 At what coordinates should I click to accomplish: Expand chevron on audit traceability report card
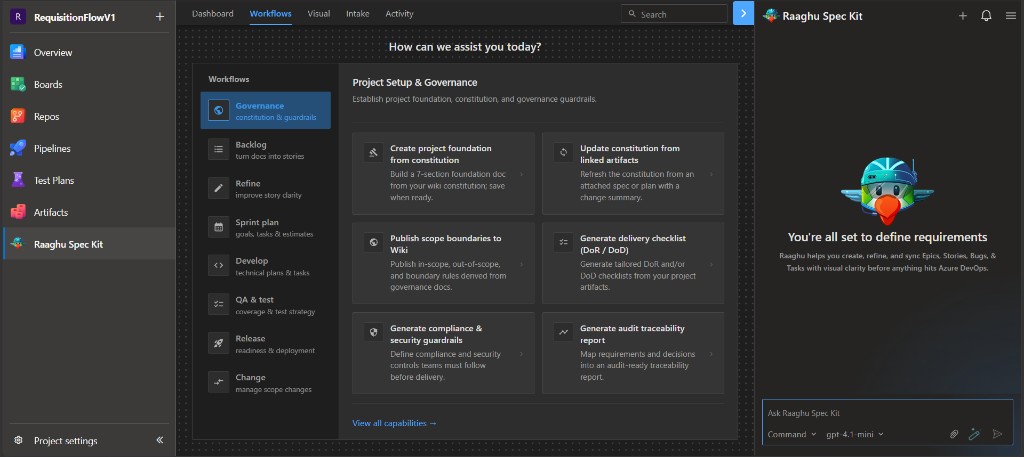[711, 354]
